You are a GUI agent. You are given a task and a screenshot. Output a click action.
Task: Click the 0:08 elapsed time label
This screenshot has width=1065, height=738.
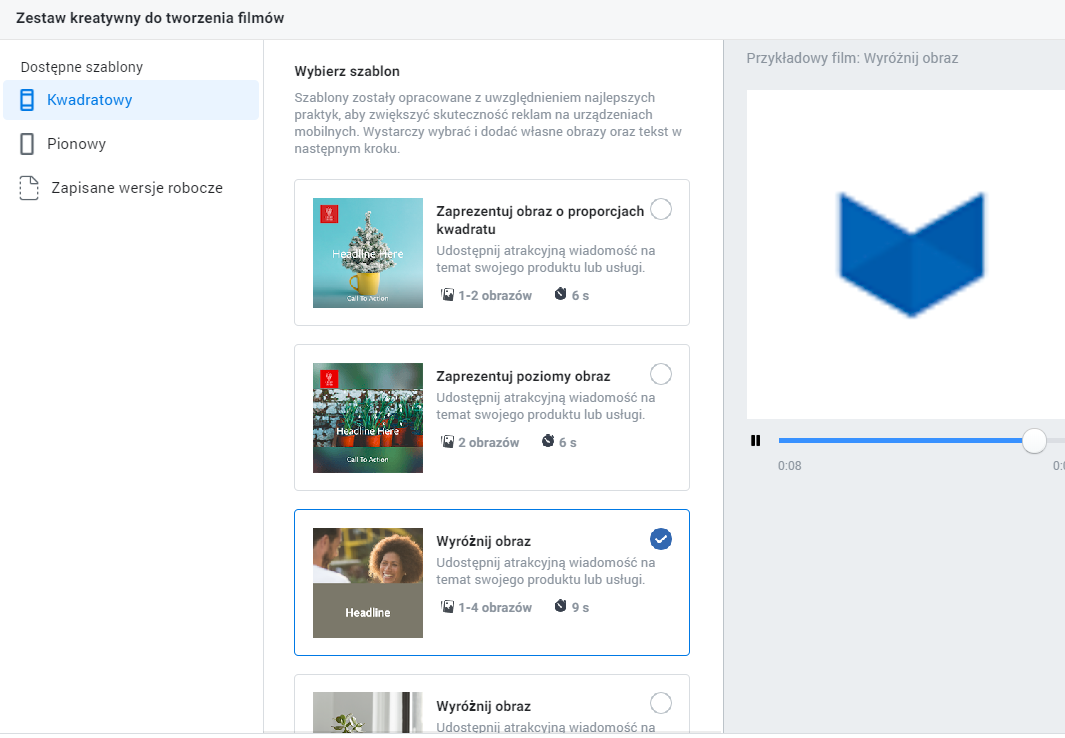(x=790, y=466)
